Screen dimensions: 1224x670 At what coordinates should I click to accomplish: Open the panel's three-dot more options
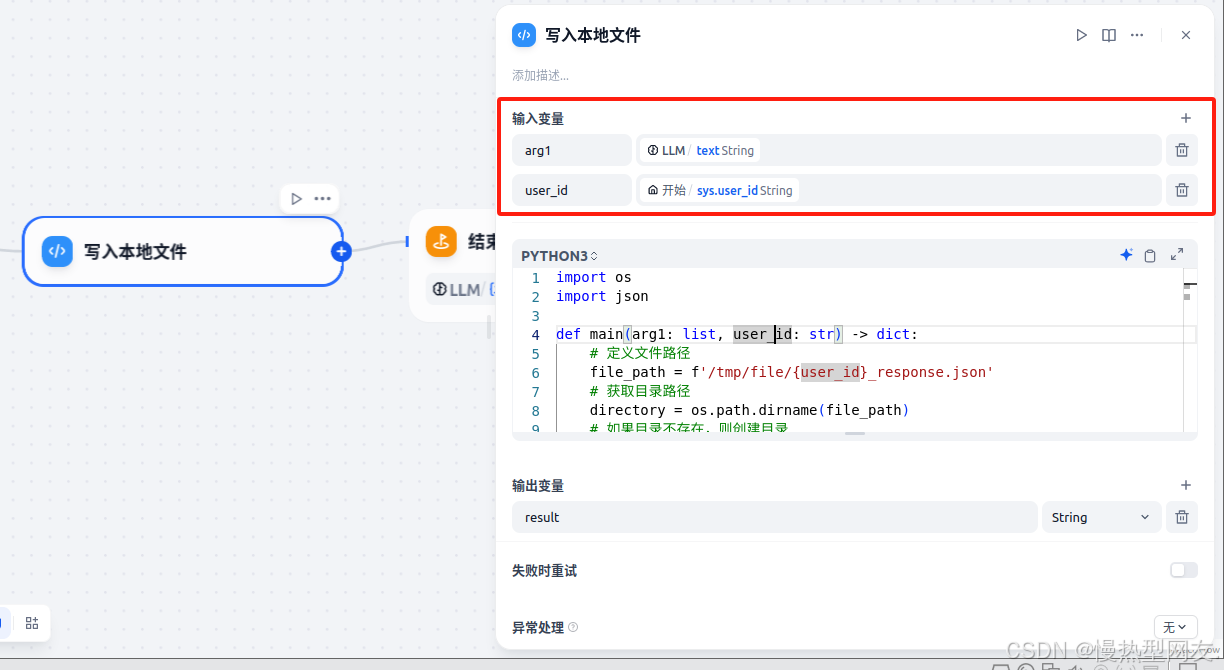point(1137,35)
